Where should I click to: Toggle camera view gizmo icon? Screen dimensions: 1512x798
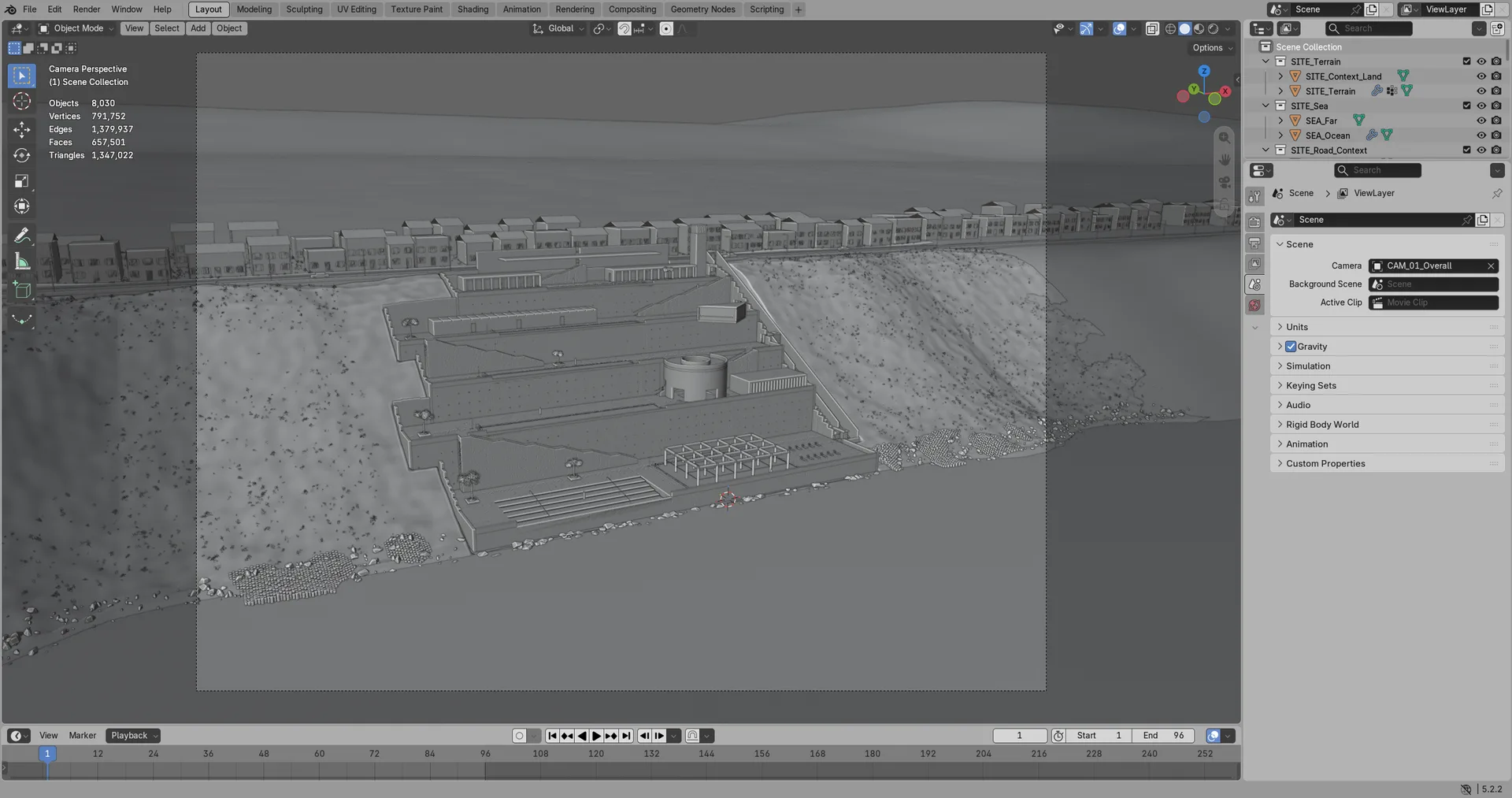point(1225,182)
